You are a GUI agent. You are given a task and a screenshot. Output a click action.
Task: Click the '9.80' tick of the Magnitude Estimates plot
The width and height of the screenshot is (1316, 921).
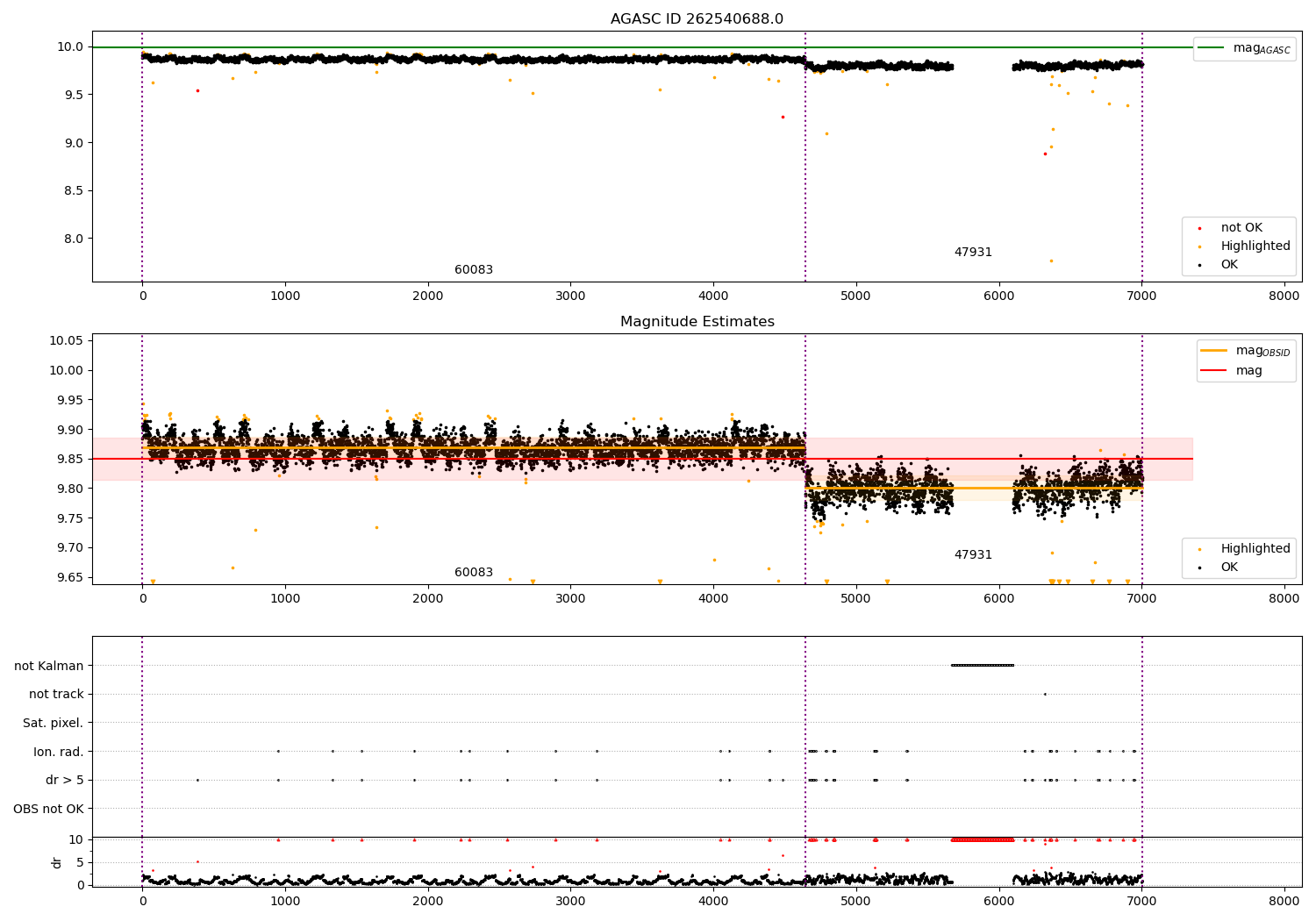(x=70, y=489)
